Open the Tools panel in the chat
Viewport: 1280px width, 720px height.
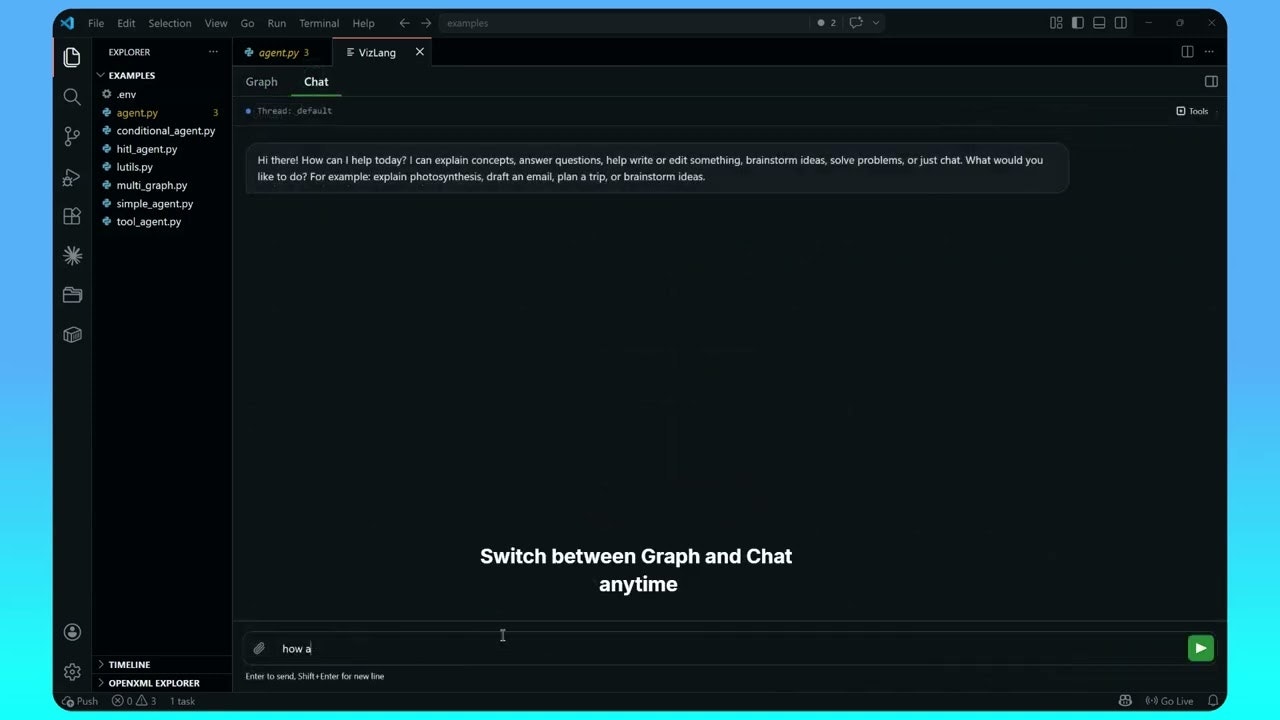click(x=1192, y=111)
